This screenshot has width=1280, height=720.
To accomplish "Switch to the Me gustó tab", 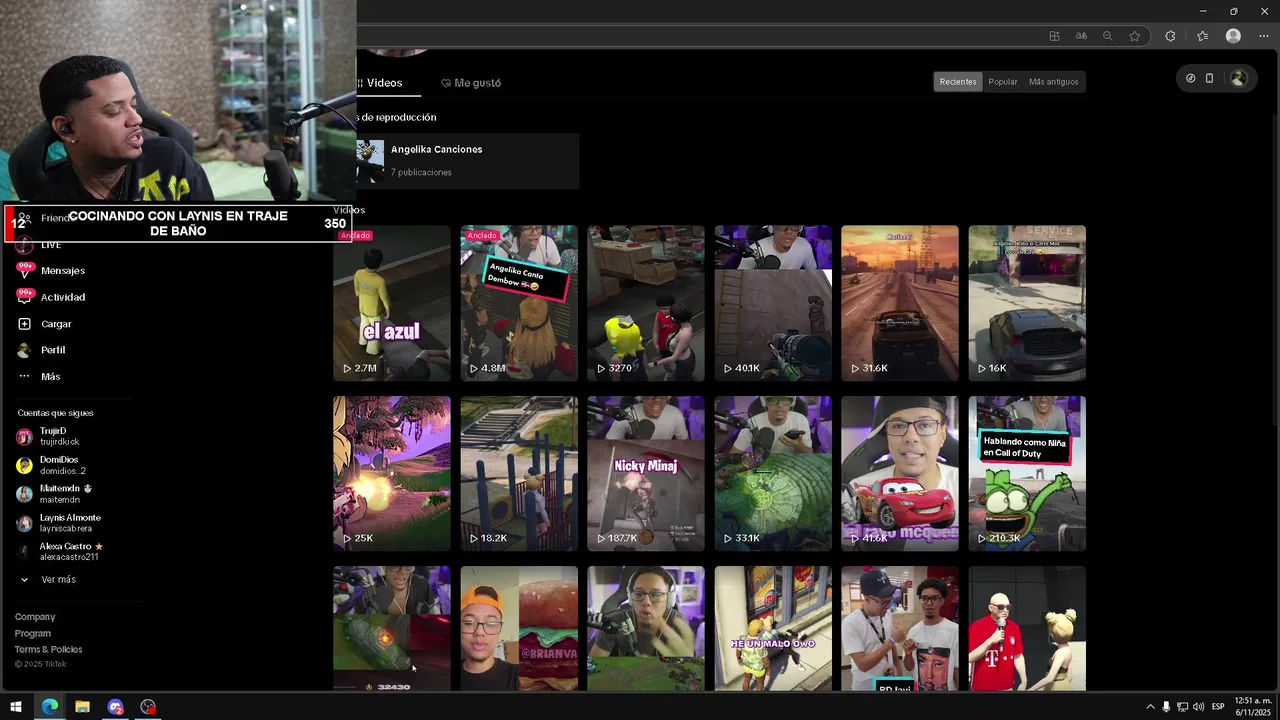I will pyautogui.click(x=471, y=83).
